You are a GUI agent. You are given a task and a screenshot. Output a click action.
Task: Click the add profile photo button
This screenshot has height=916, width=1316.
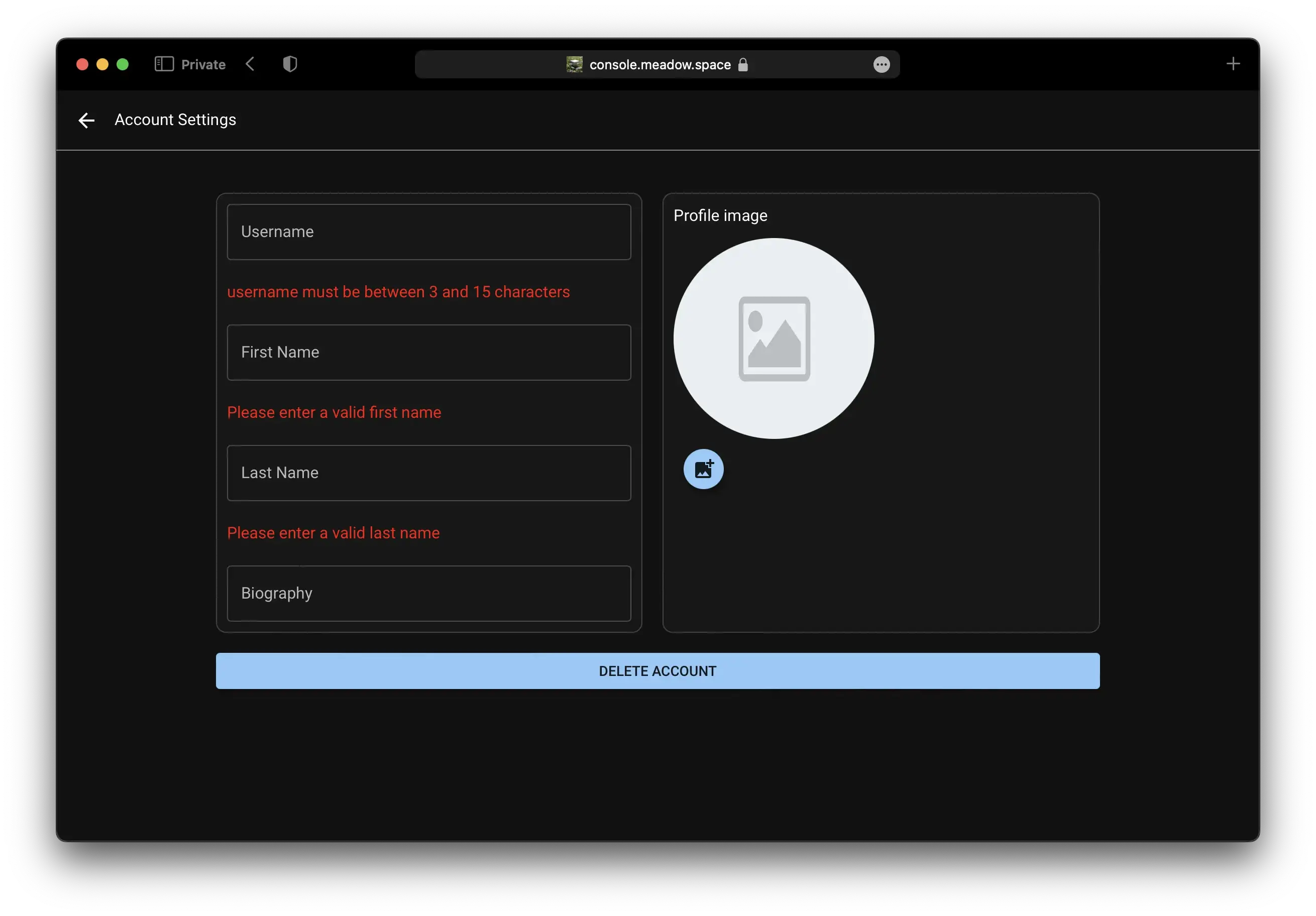pos(703,469)
